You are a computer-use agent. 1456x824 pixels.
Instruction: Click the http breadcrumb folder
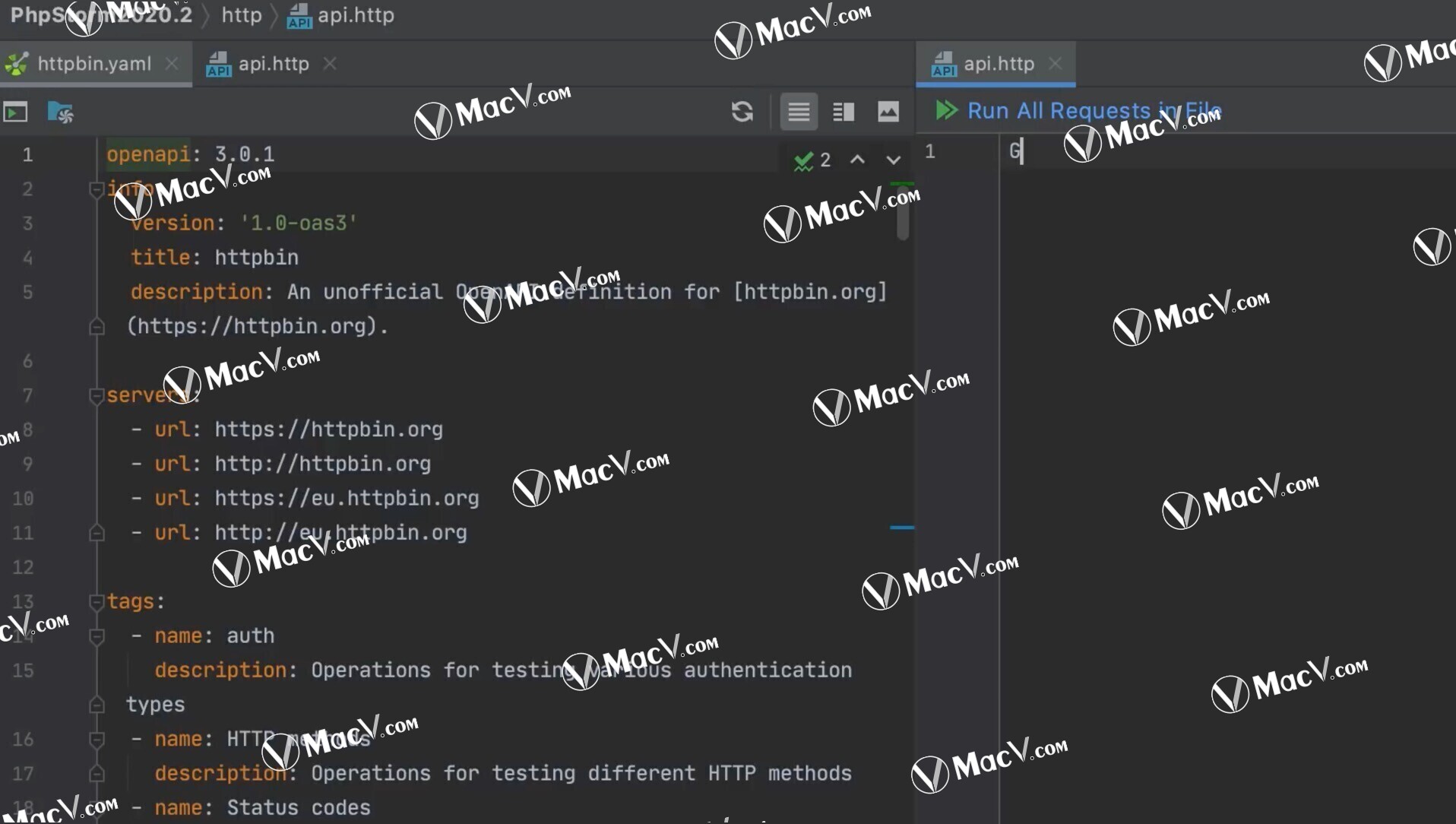point(242,15)
